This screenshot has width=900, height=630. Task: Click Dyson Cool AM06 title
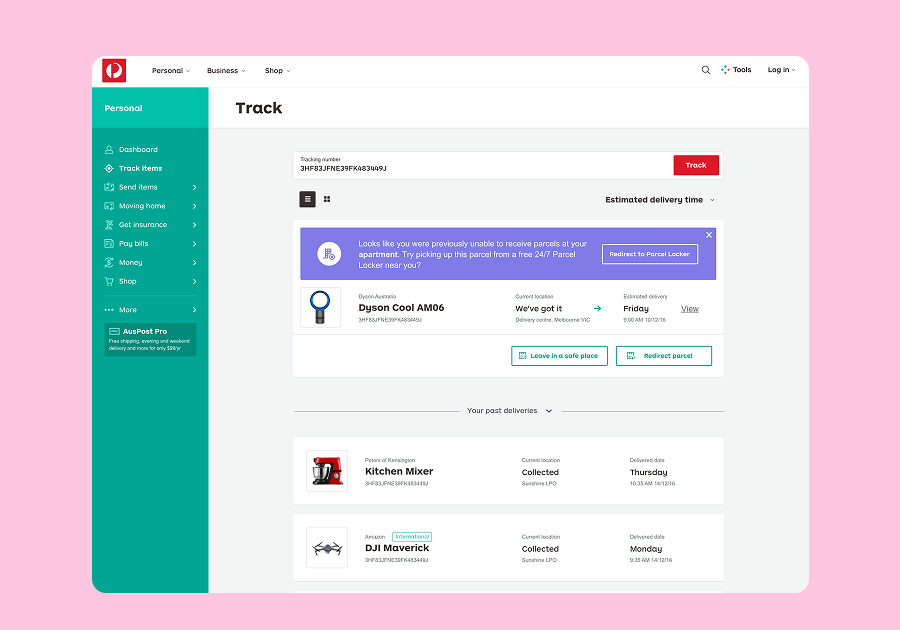click(401, 308)
